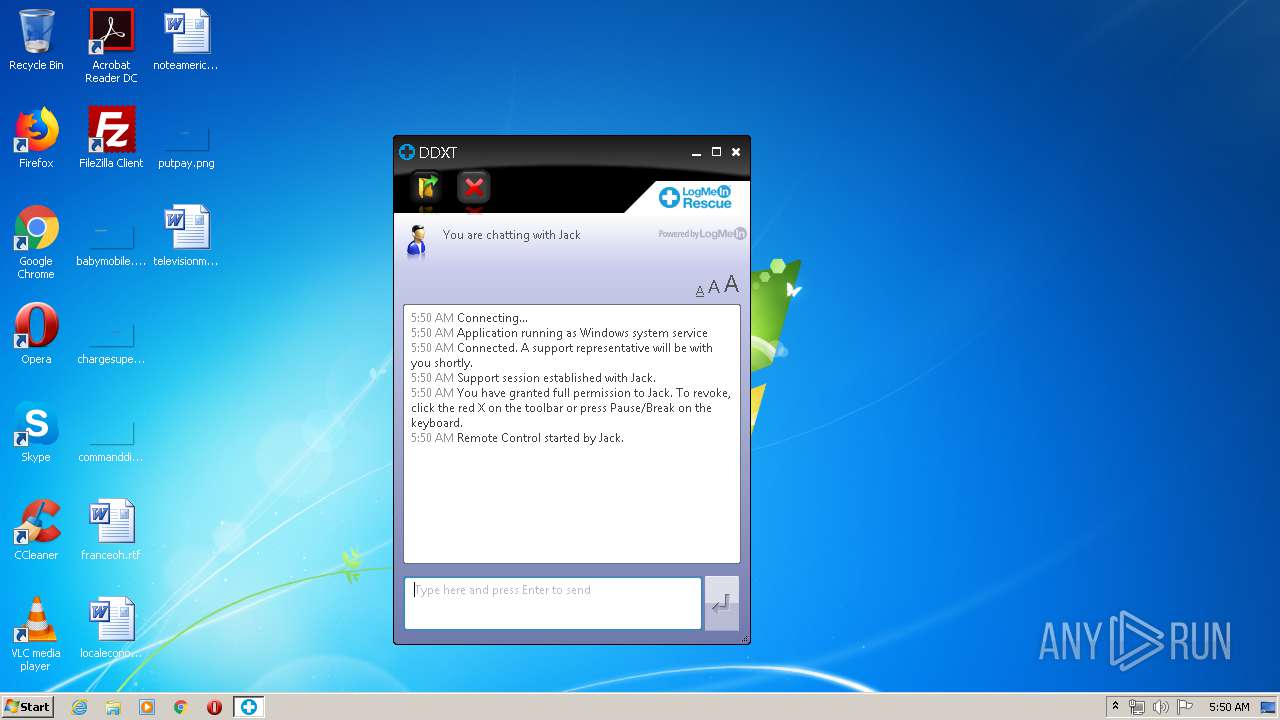The width and height of the screenshot is (1280, 720).
Task: Click the Action Center flag icon
Action: point(1184,707)
